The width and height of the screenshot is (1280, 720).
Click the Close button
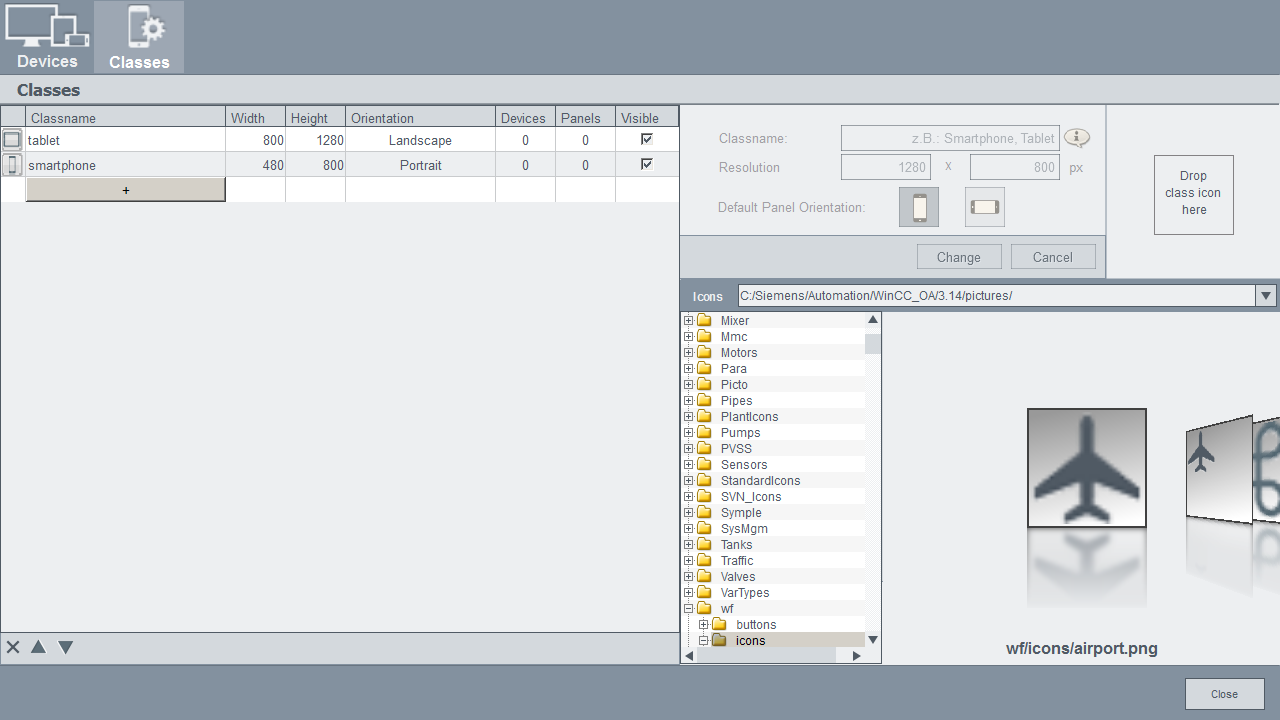point(1224,694)
